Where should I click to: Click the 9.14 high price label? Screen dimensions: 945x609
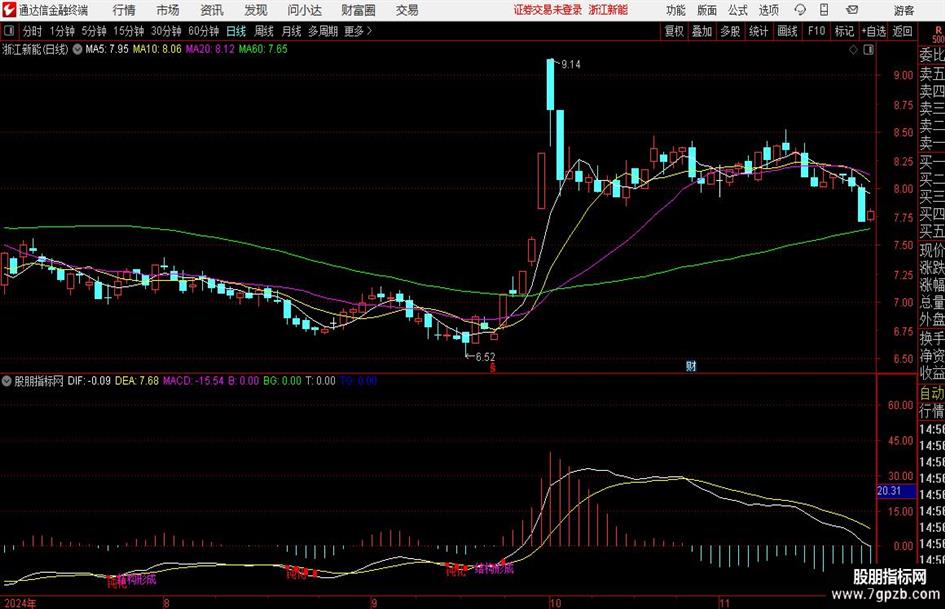click(571, 65)
